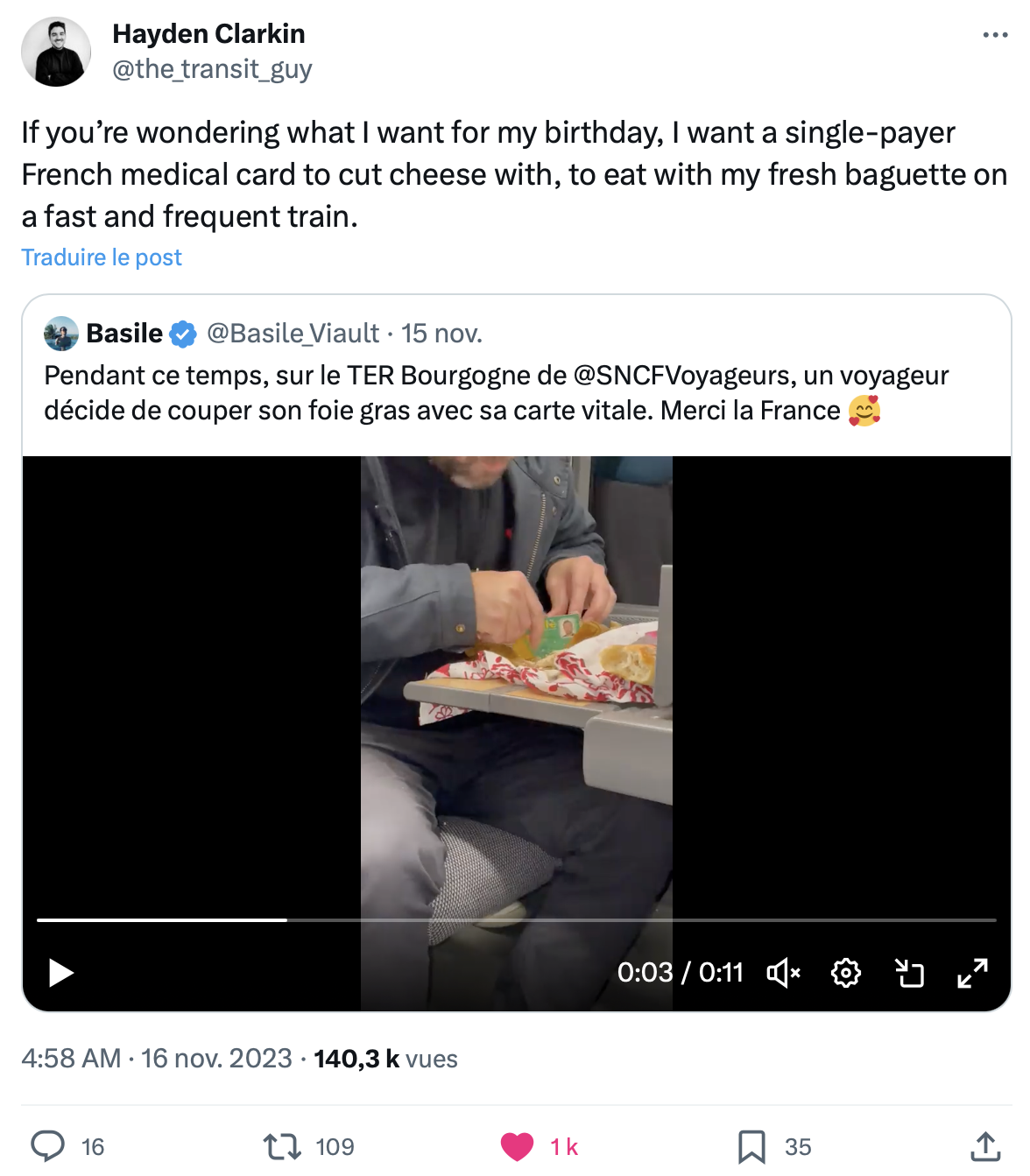The height and width of the screenshot is (1176, 1030).
Task: Open the three-dot more options menu
Action: [995, 35]
